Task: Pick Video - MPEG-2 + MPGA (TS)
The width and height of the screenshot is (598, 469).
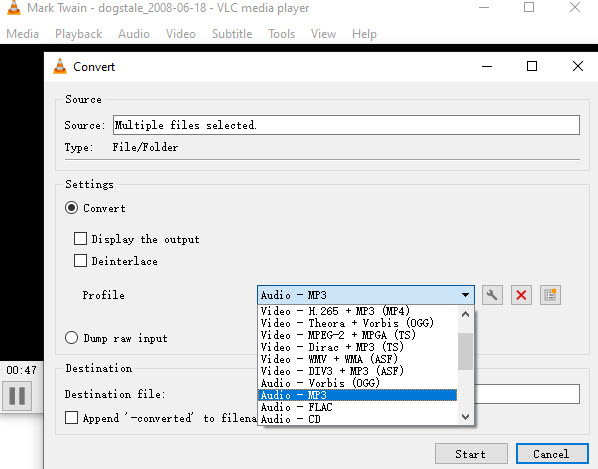Action: click(x=357, y=335)
